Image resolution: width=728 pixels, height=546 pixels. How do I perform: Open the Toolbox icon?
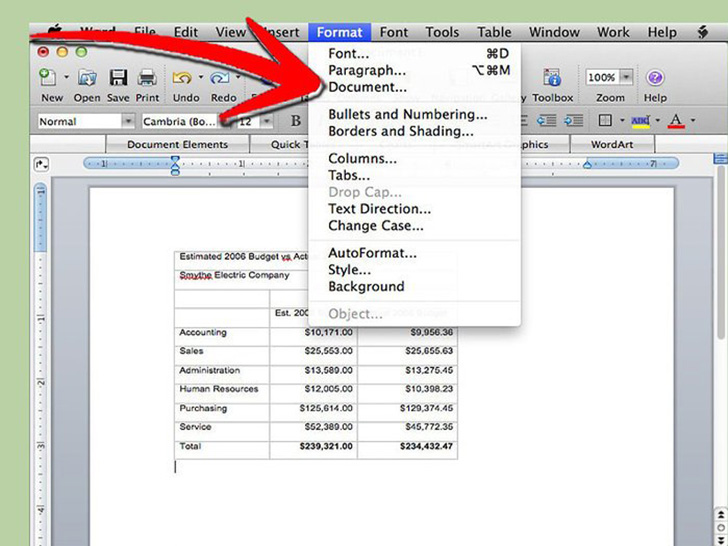552,77
